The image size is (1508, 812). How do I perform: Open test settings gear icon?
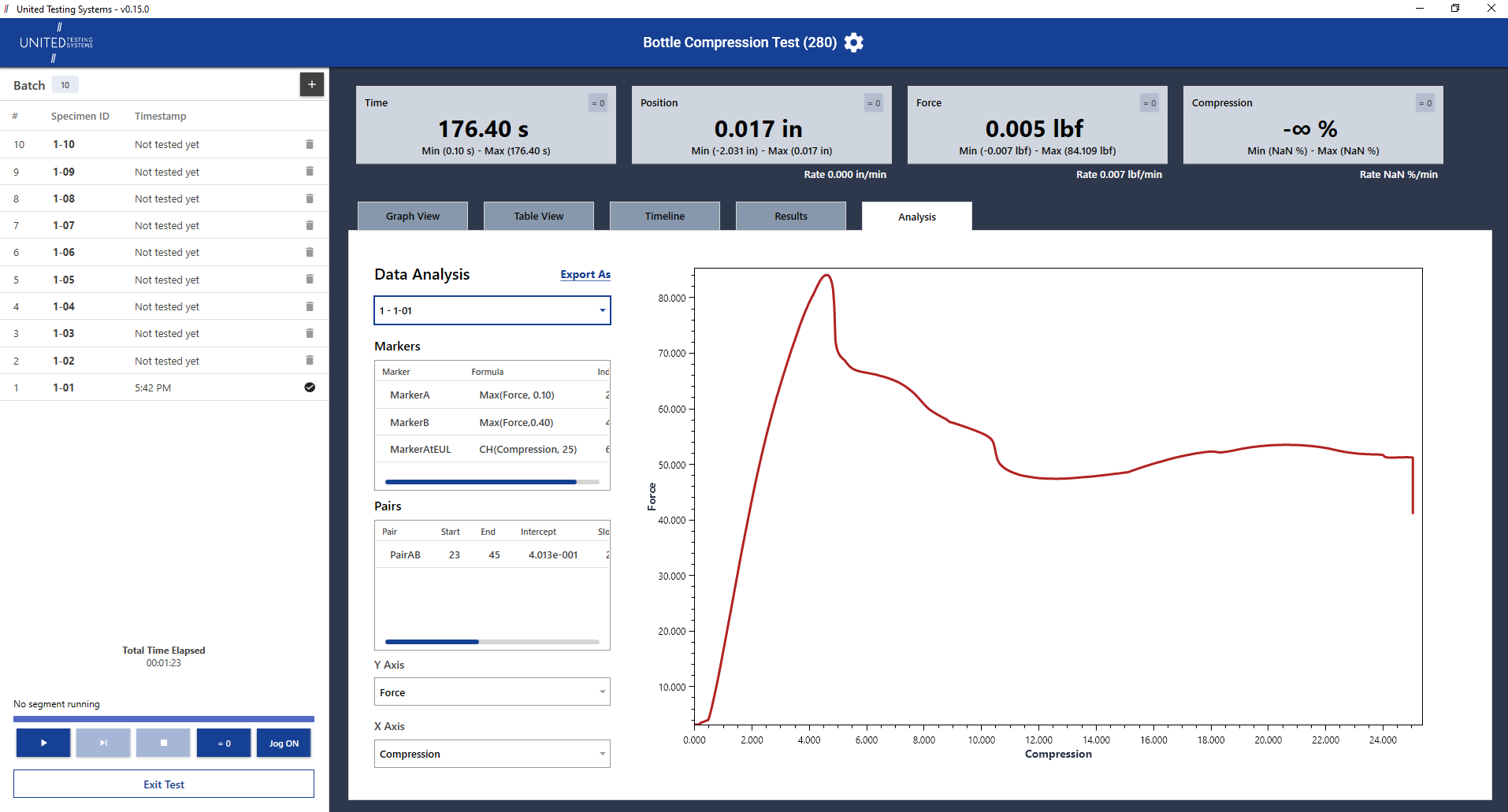coord(853,43)
